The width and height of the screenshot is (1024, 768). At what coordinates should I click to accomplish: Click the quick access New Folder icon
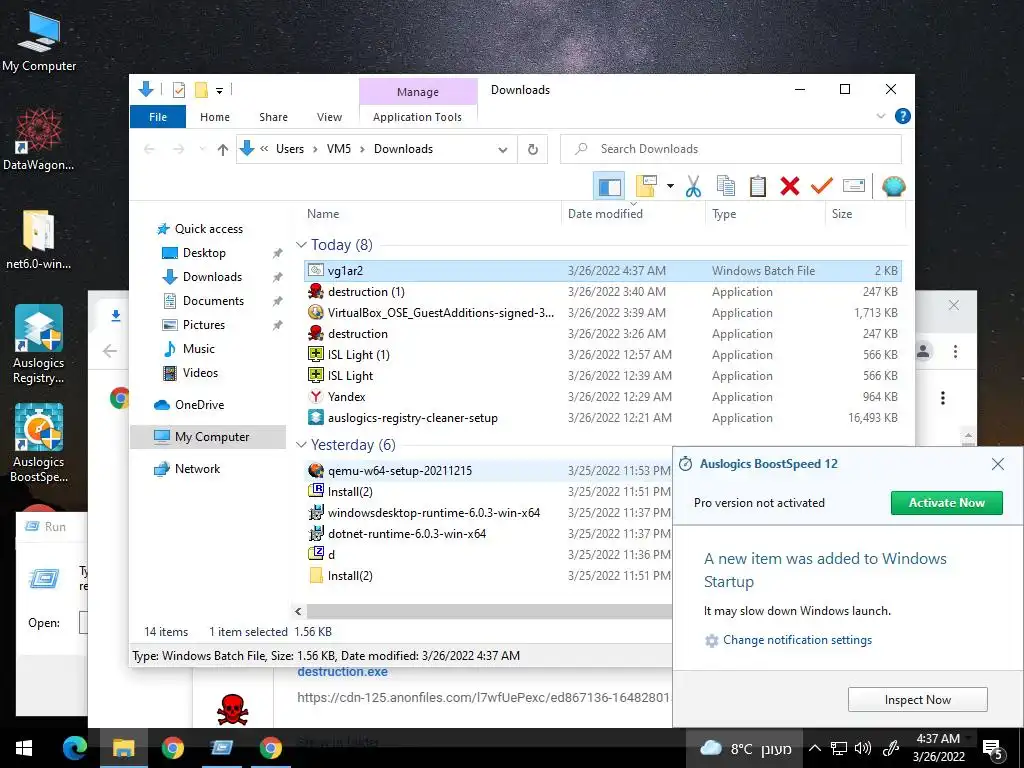[x=202, y=89]
